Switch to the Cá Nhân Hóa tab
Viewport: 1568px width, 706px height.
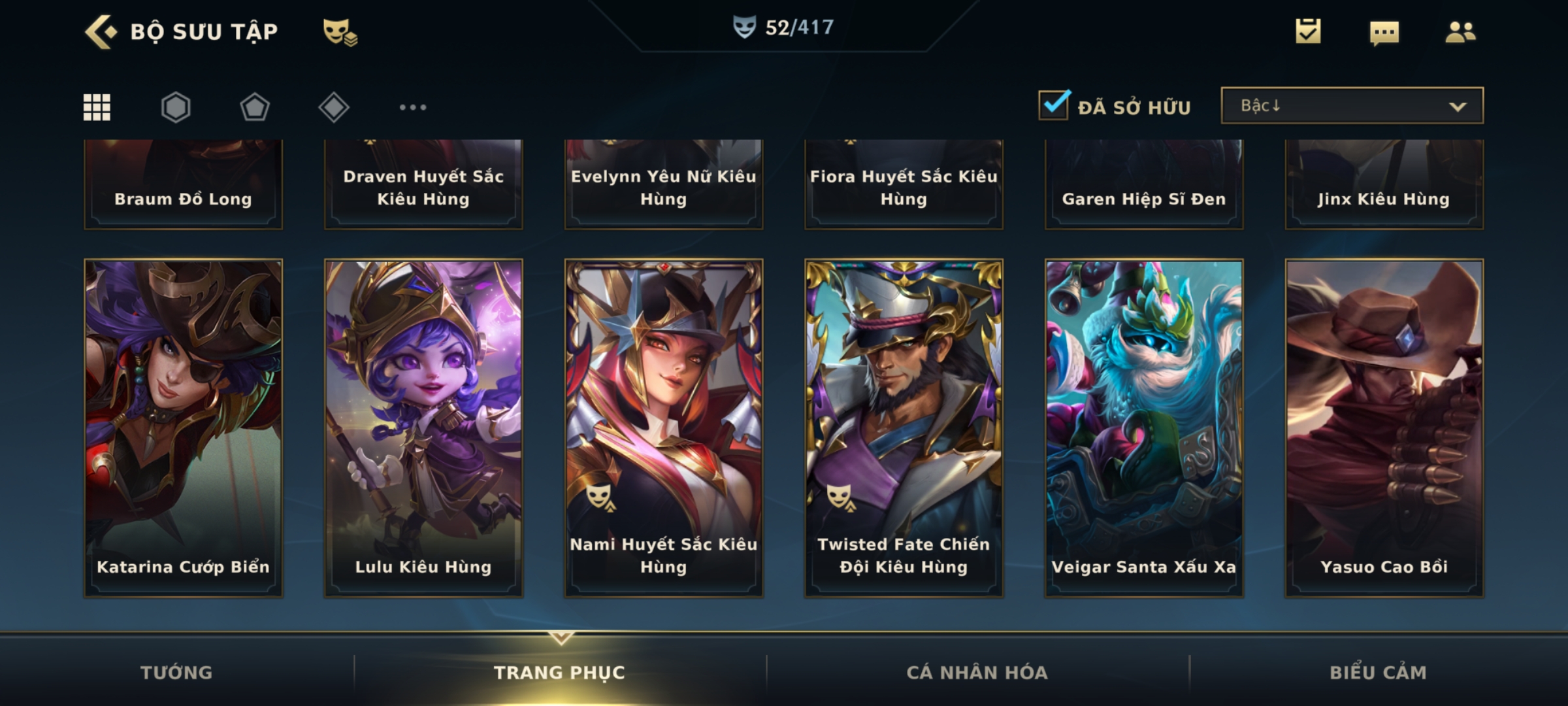tap(977, 672)
